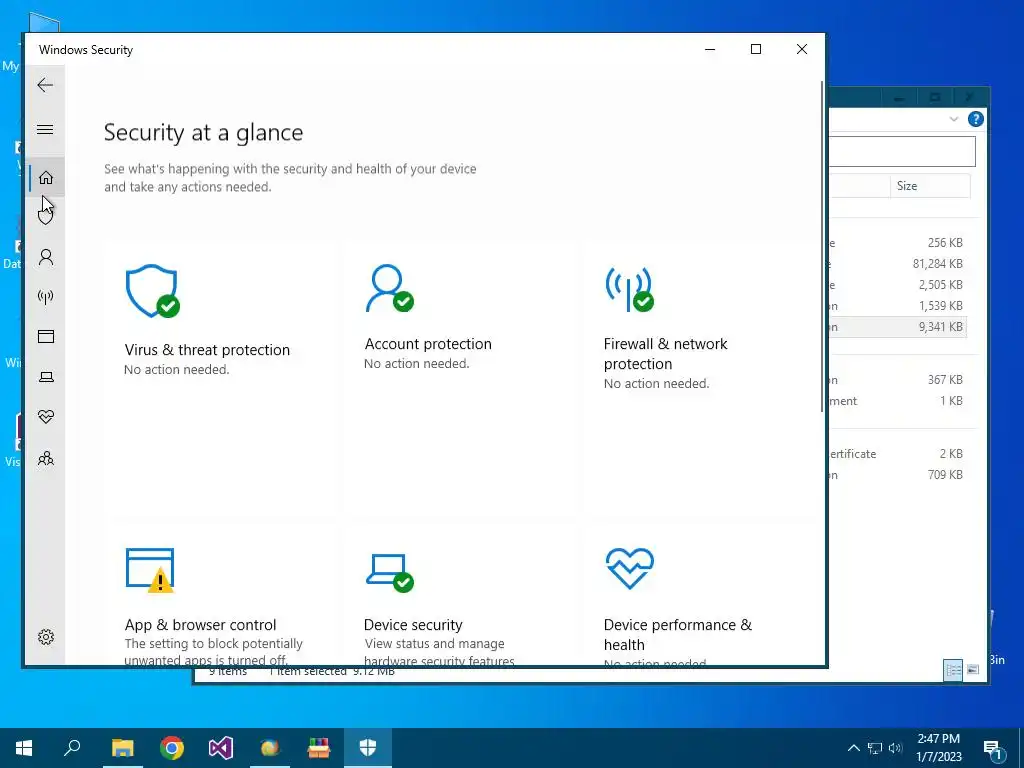Open taskbar search magnifier
This screenshot has width=1024, height=768.
tap(72, 748)
